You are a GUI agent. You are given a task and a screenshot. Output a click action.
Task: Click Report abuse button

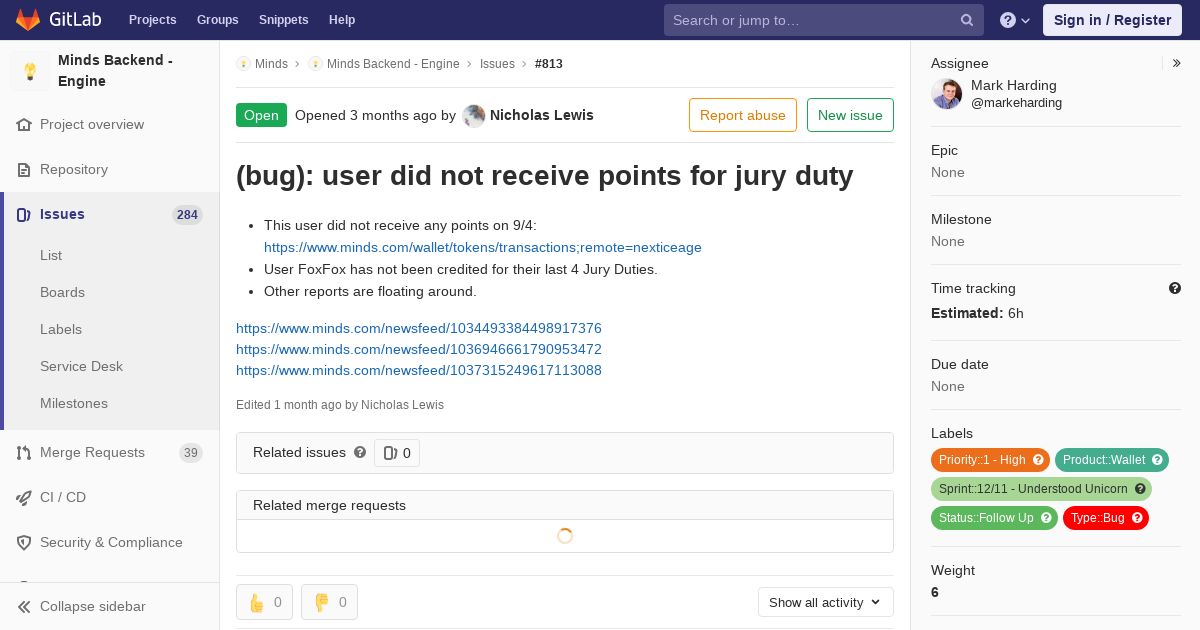pos(743,115)
